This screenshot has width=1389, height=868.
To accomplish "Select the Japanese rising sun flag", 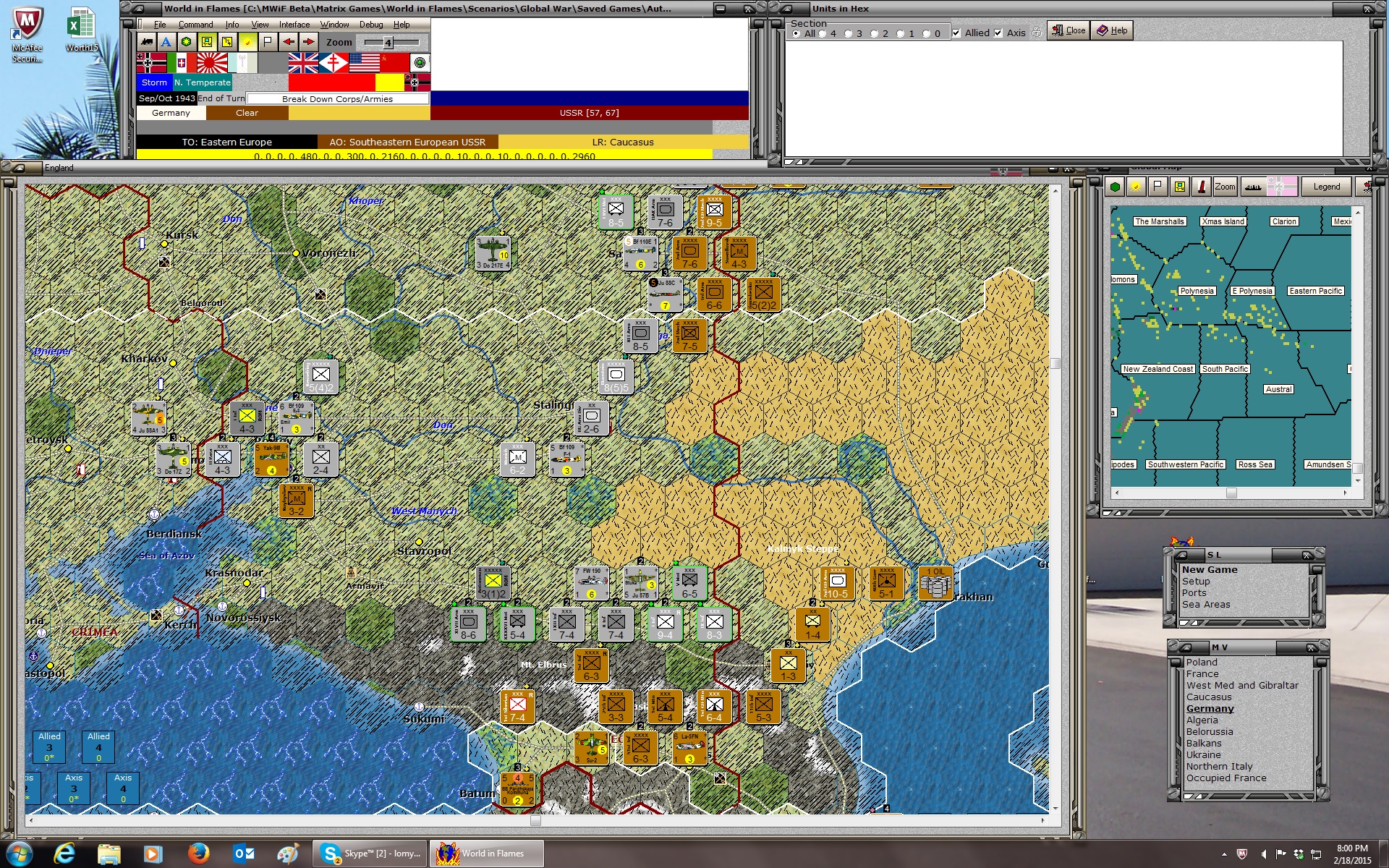I will click(x=212, y=63).
